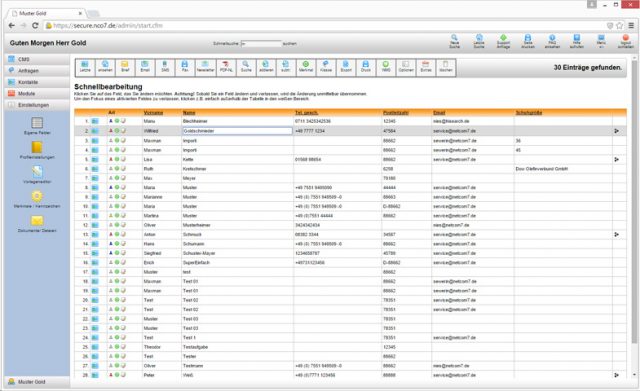This screenshot has width=640, height=391.
Task: Toggle the green status dot in row 5
Action: pos(117,159)
